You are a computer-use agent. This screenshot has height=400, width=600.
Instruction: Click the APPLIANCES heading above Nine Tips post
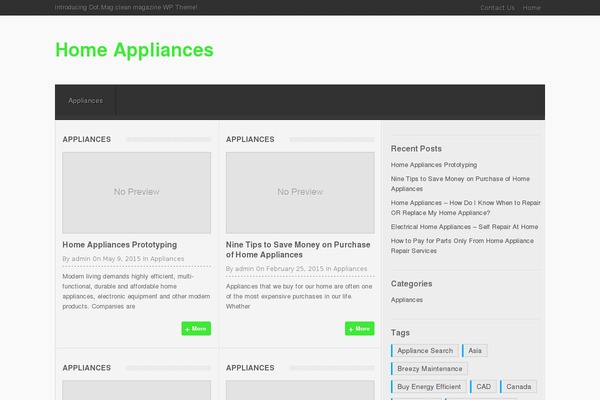(250, 139)
